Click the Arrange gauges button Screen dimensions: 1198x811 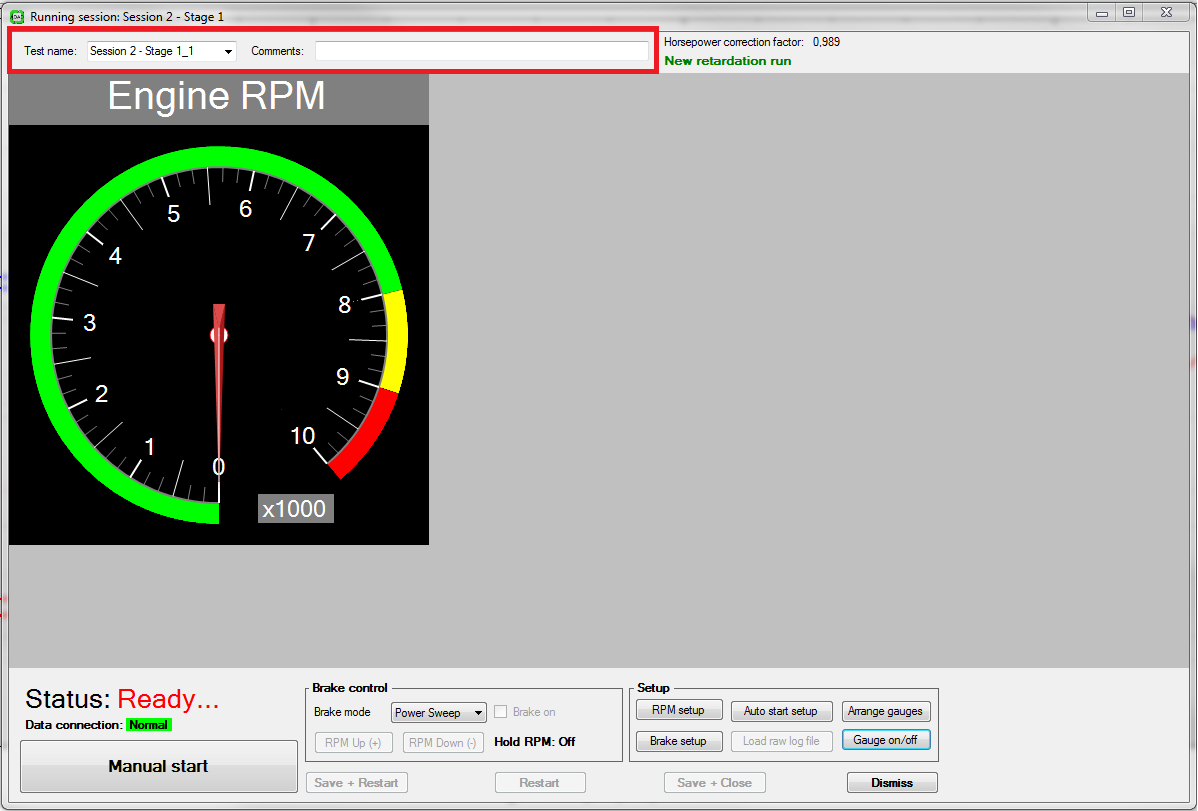tap(885, 711)
